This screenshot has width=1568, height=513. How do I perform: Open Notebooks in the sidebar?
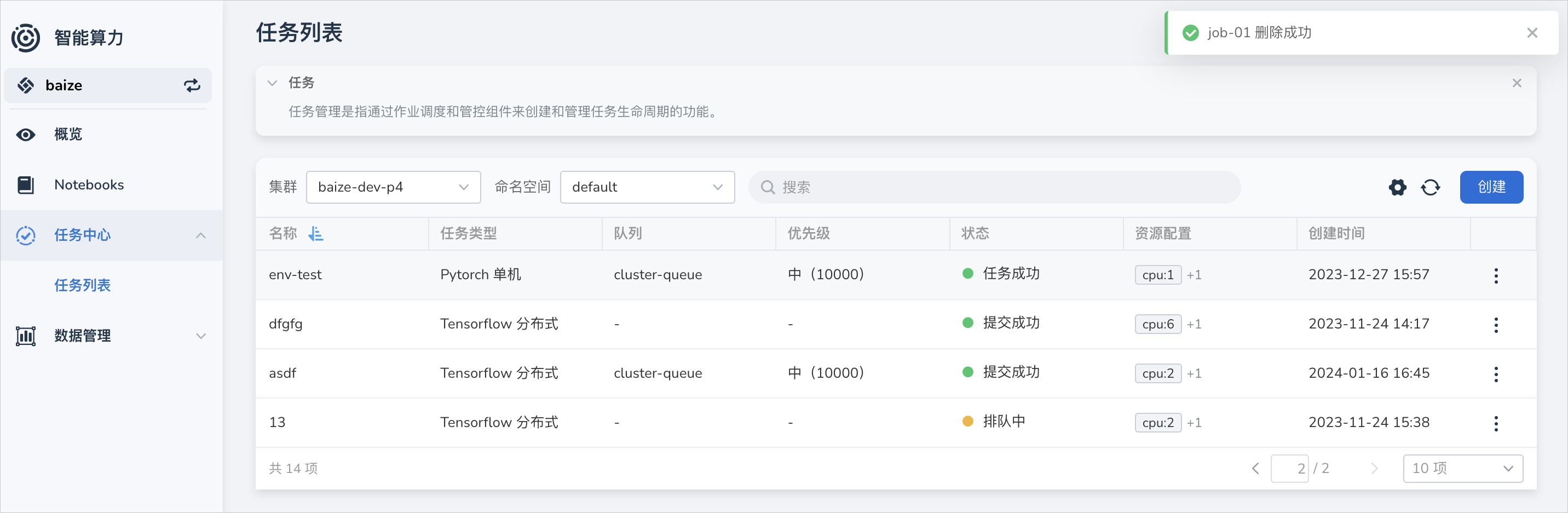(x=112, y=185)
